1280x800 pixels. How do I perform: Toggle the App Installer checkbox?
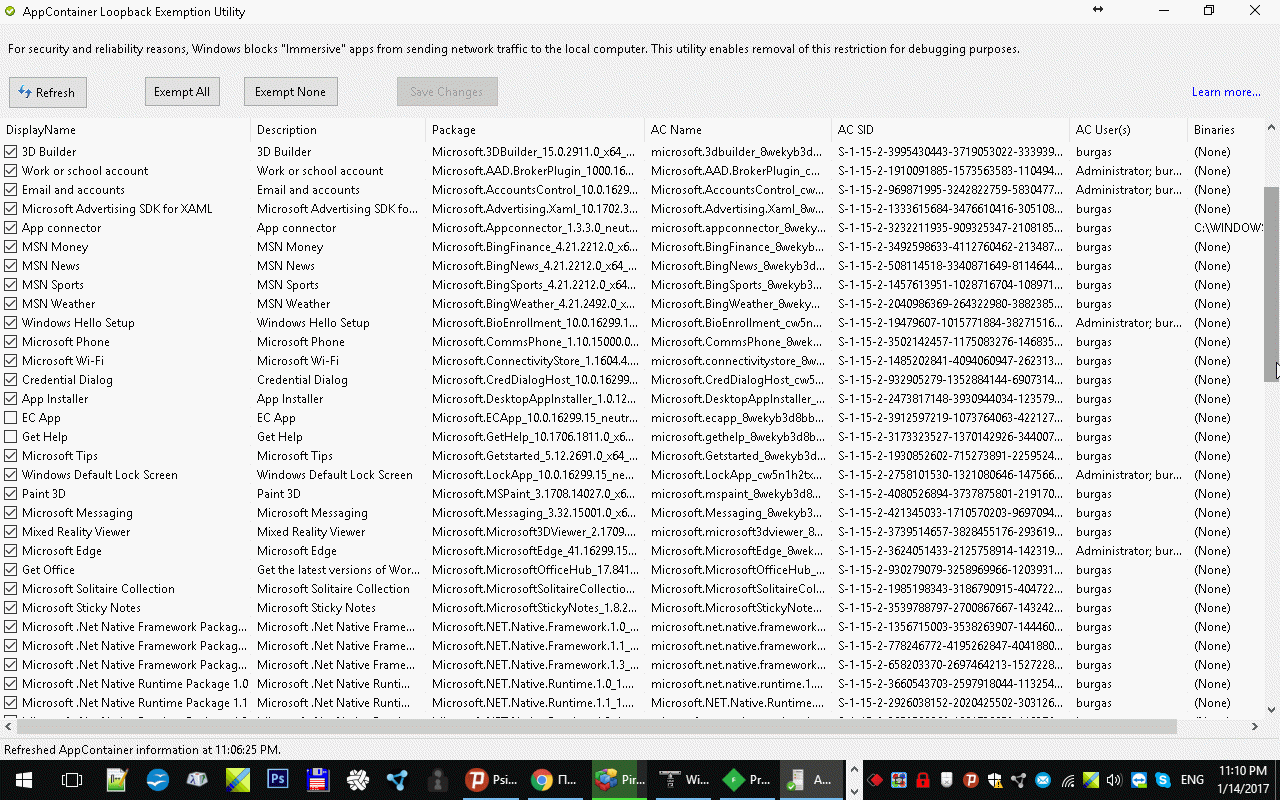pyautogui.click(x=11, y=399)
